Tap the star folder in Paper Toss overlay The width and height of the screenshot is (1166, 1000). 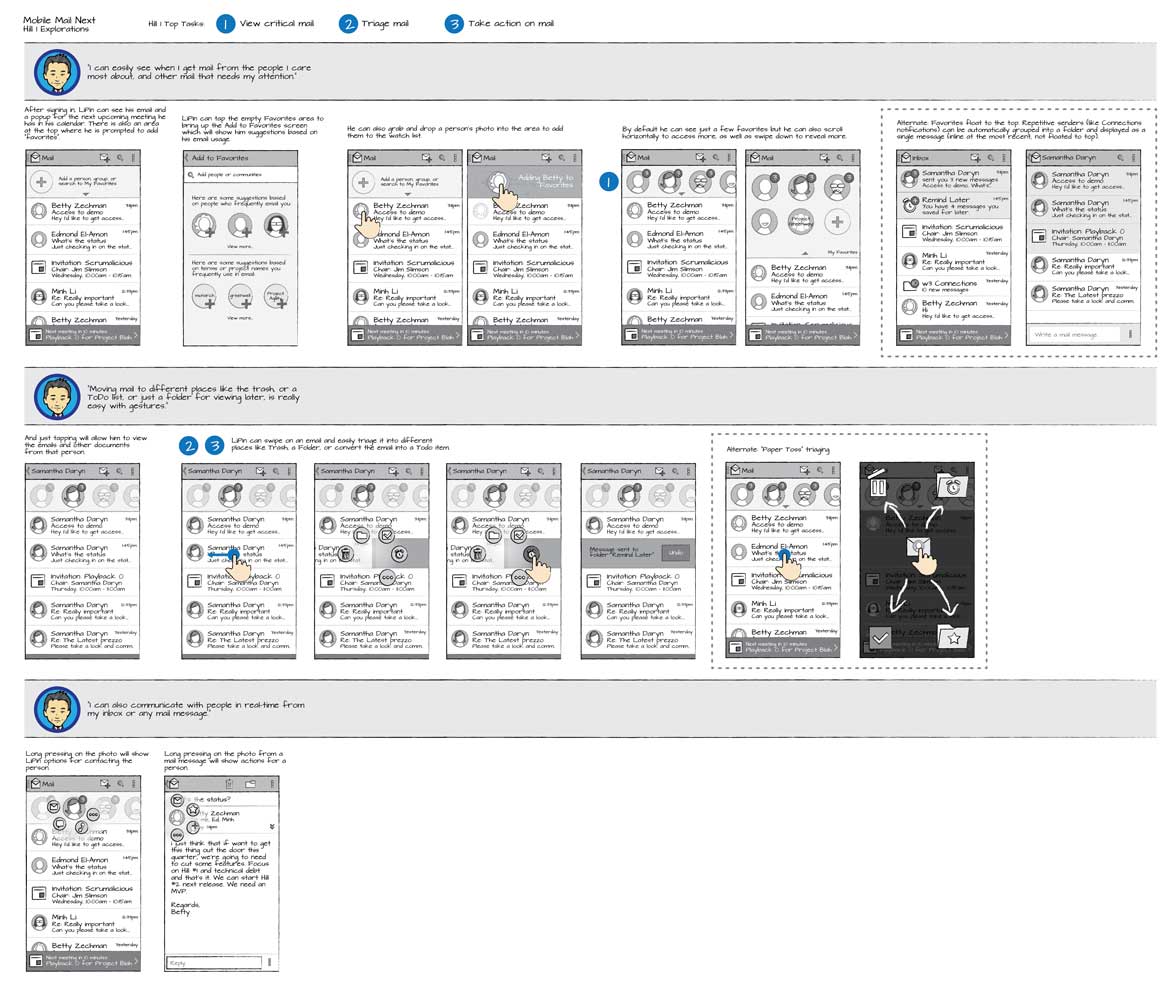coord(954,636)
